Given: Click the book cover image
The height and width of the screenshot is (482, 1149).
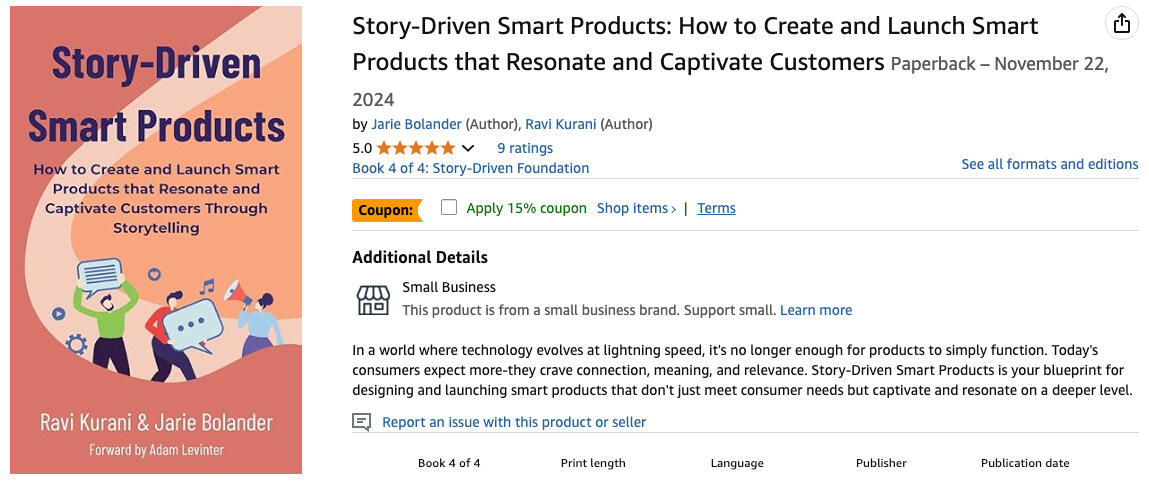Looking at the screenshot, I should 156,240.
